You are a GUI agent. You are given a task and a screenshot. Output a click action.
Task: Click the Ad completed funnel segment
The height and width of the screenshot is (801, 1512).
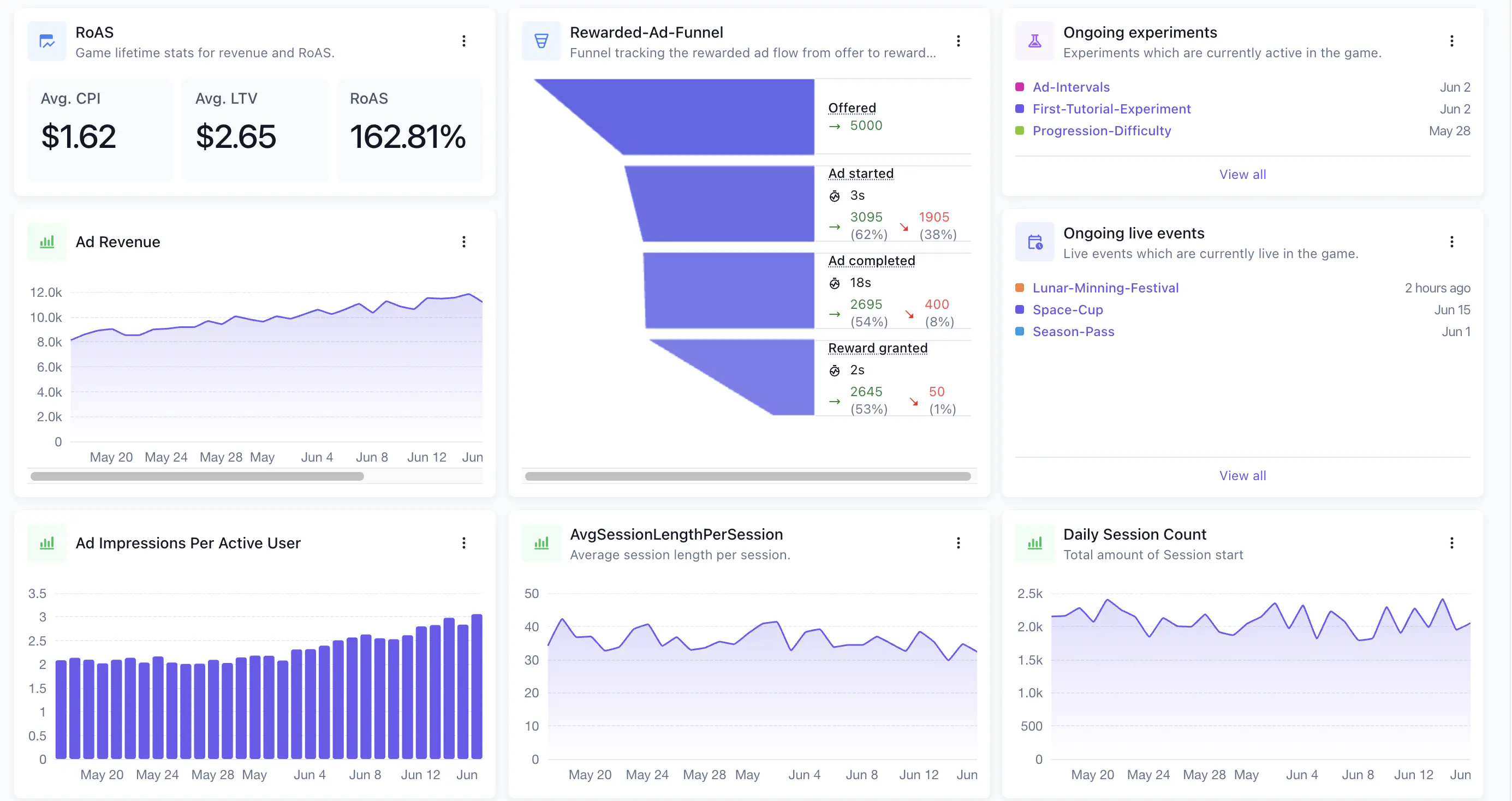click(729, 290)
